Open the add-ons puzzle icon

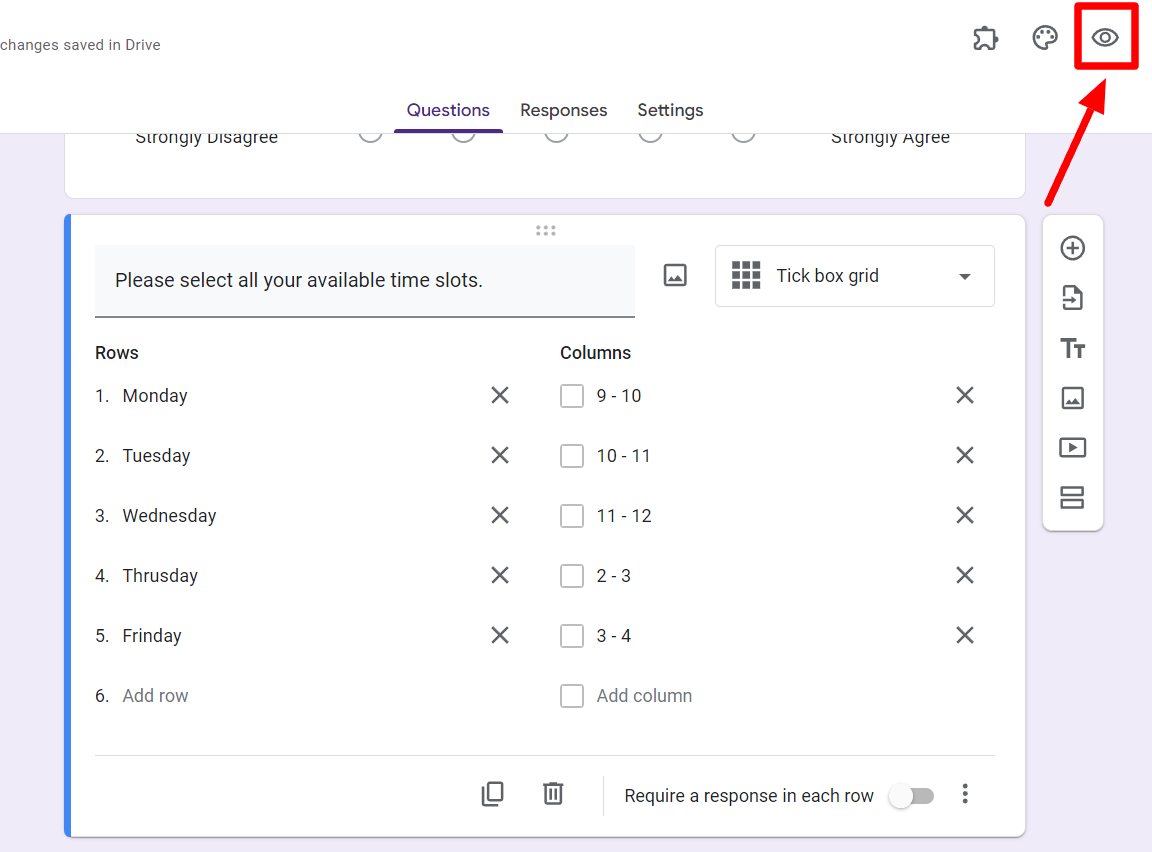point(986,38)
